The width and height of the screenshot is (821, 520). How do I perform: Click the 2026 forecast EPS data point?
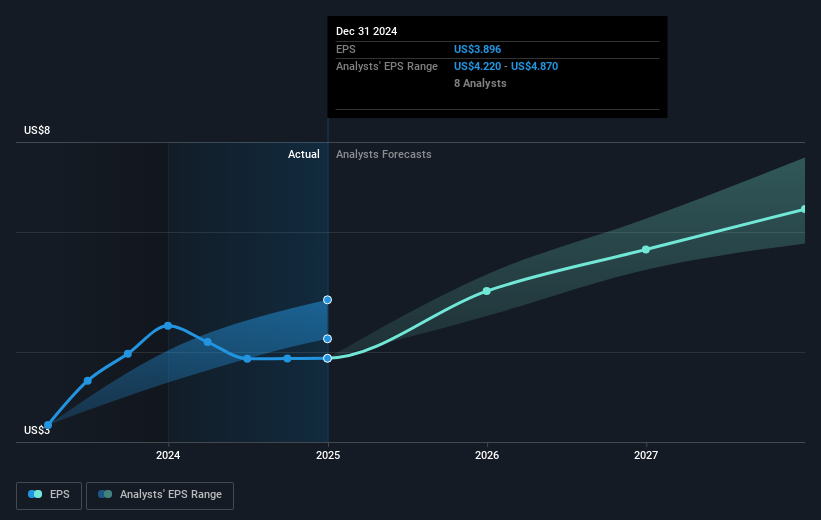pos(487,291)
